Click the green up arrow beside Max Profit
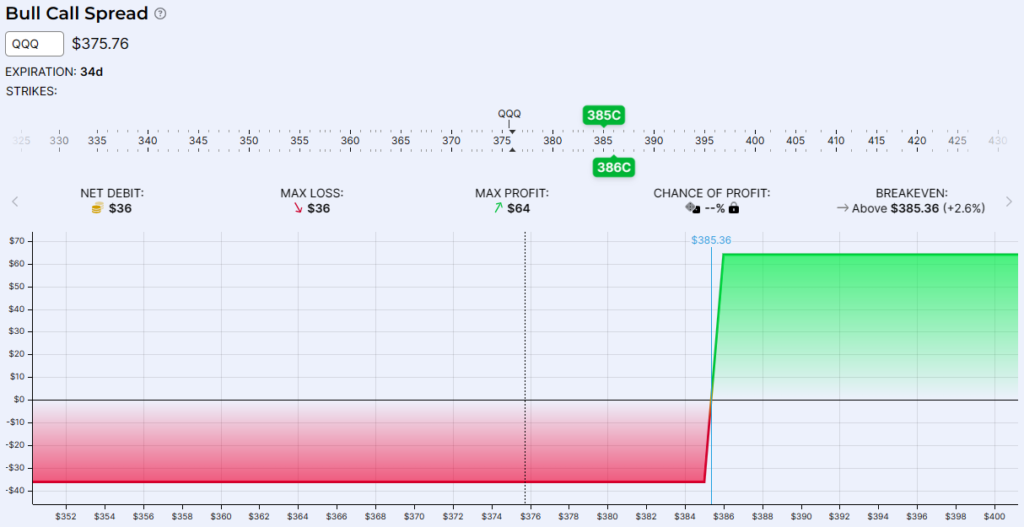 [498, 208]
